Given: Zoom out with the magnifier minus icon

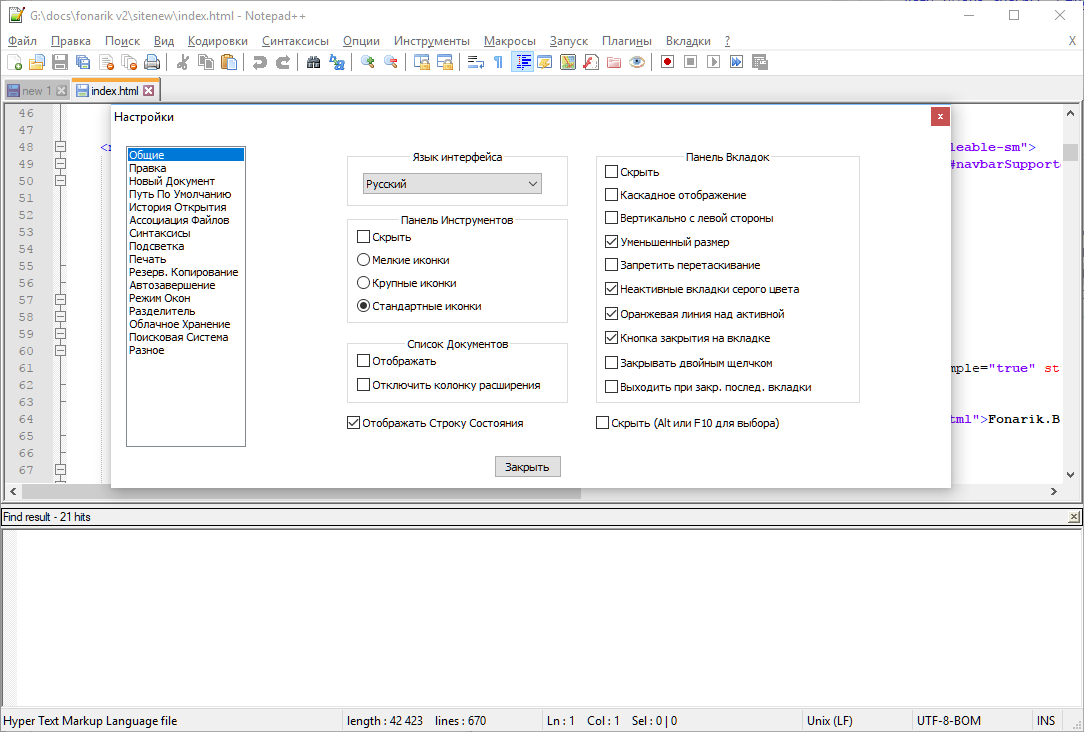Looking at the screenshot, I should click(391, 62).
